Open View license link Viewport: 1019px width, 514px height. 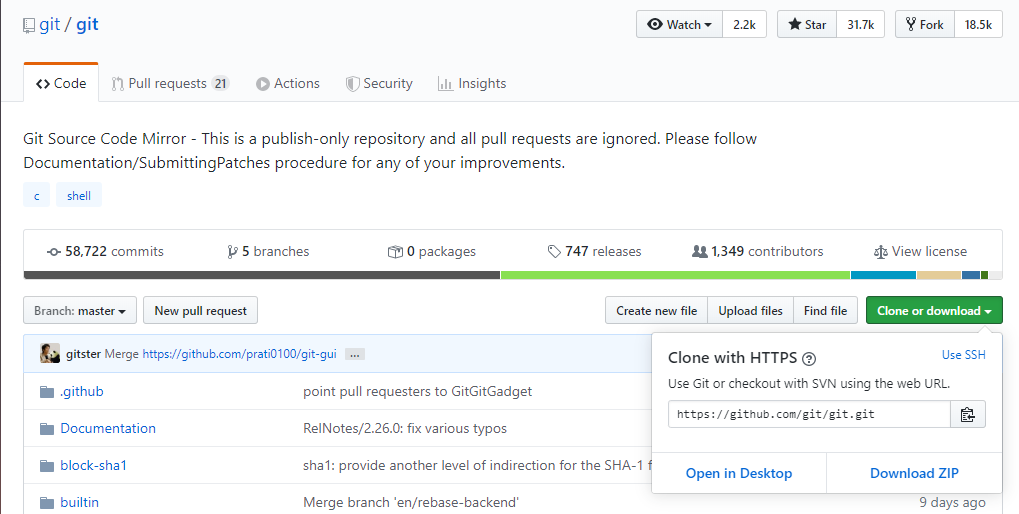click(x=920, y=251)
